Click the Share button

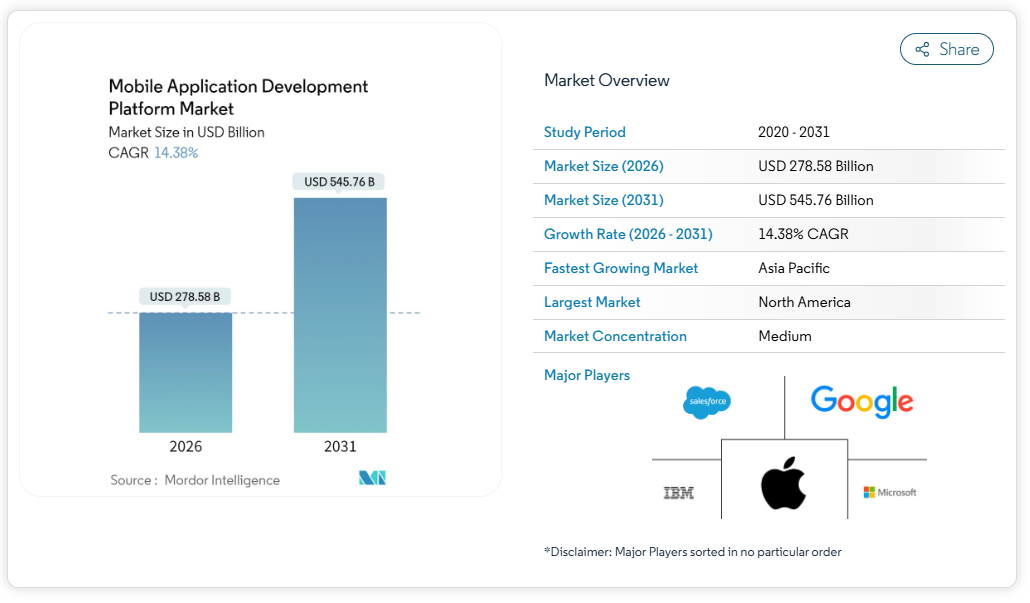[946, 49]
